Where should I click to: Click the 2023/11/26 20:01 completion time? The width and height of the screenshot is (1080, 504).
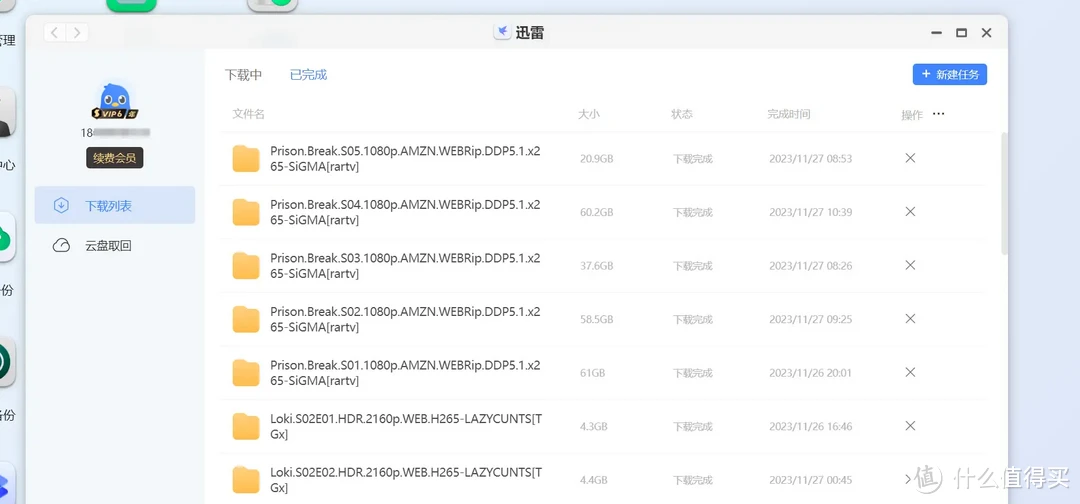coord(811,373)
